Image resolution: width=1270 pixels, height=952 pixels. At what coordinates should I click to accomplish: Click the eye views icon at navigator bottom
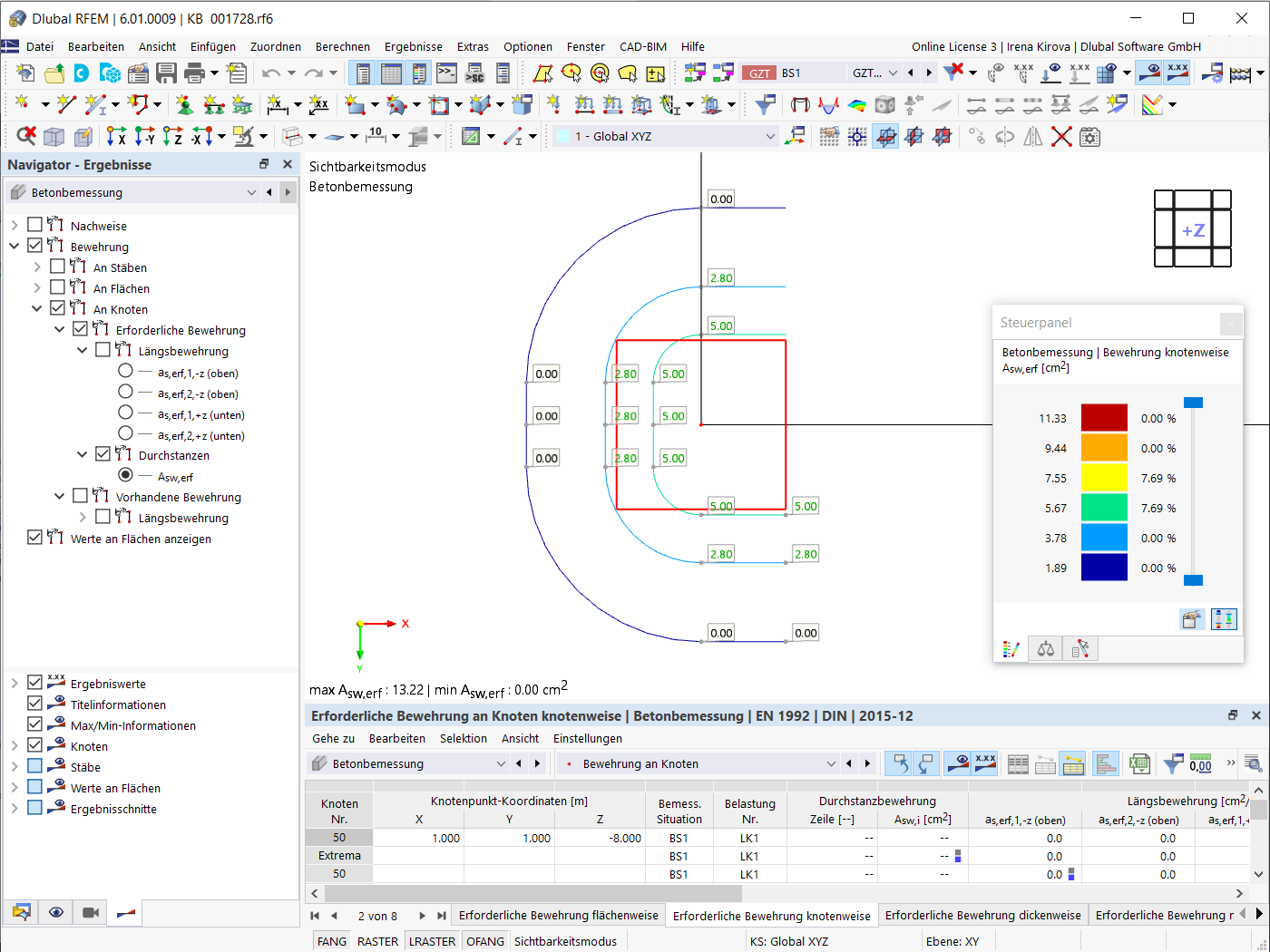click(56, 912)
